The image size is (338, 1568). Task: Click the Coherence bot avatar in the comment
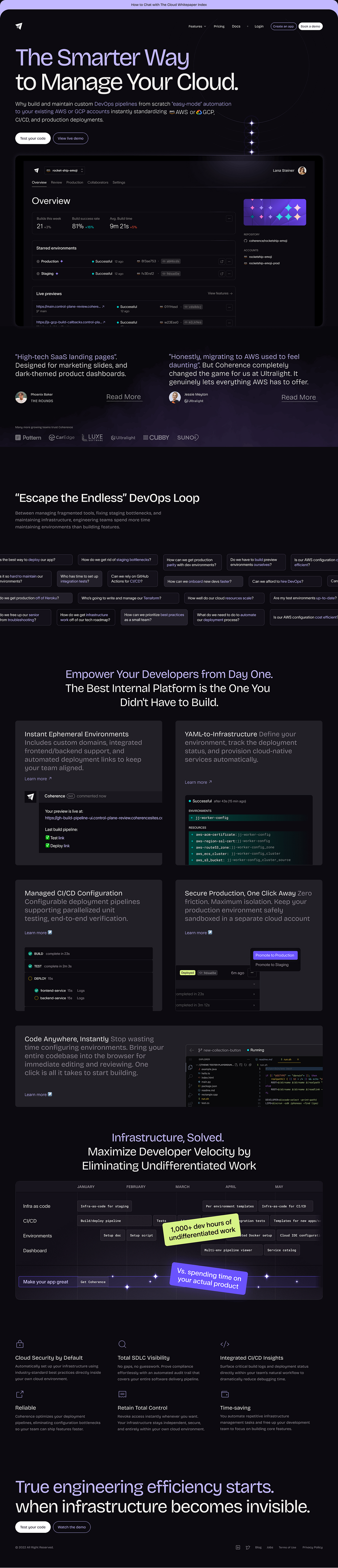click(x=30, y=797)
